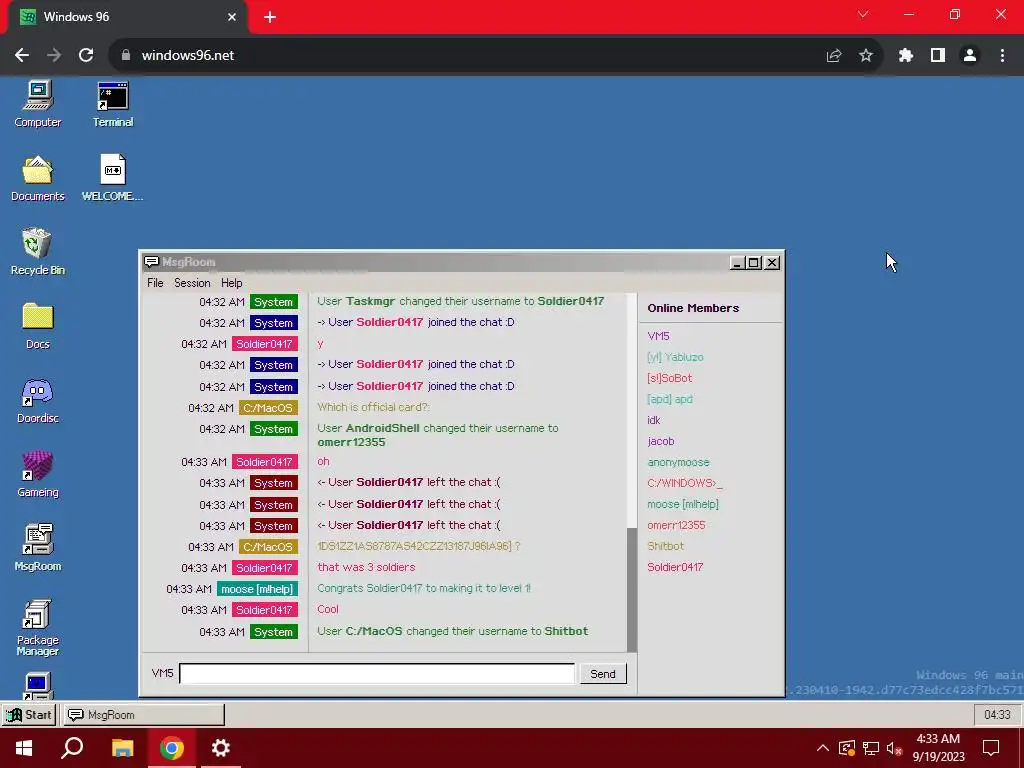
Task: Close the MsgRoom window
Action: pyautogui.click(x=771, y=263)
